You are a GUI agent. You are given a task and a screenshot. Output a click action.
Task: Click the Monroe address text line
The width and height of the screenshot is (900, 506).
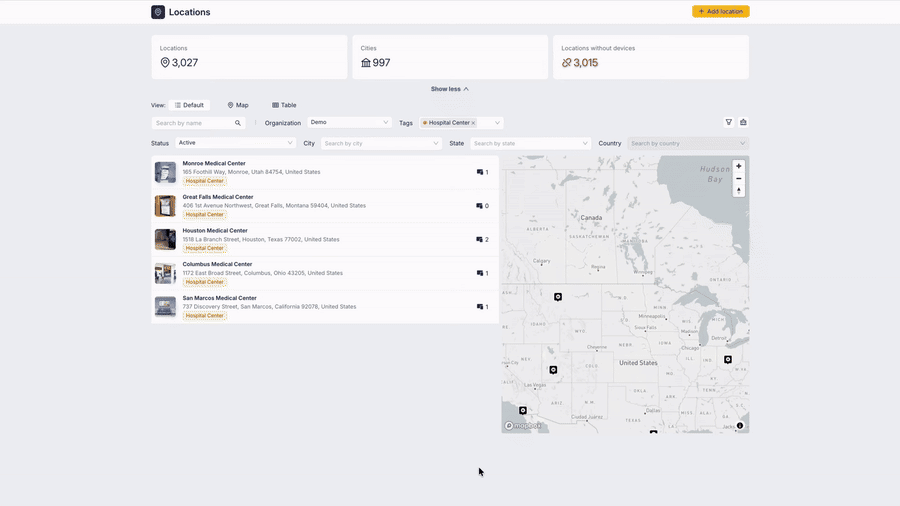(x=251, y=172)
